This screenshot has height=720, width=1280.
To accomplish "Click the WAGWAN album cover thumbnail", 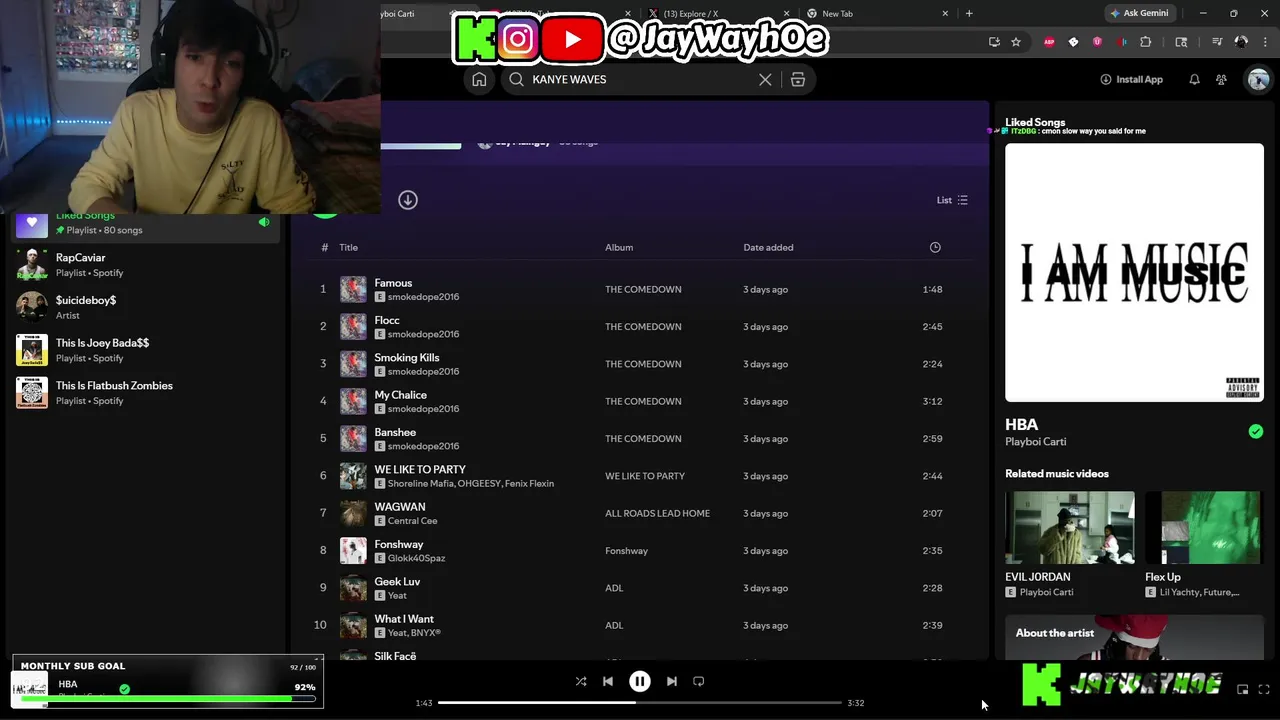I will pos(353,513).
